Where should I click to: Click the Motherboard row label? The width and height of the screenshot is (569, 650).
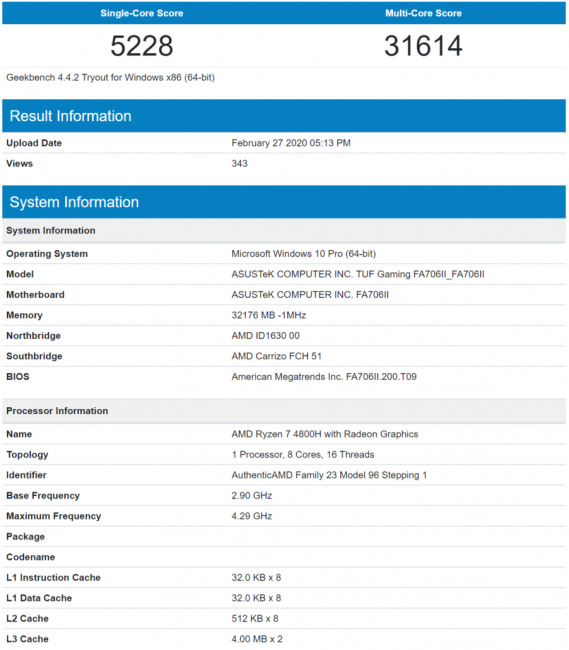pos(35,295)
